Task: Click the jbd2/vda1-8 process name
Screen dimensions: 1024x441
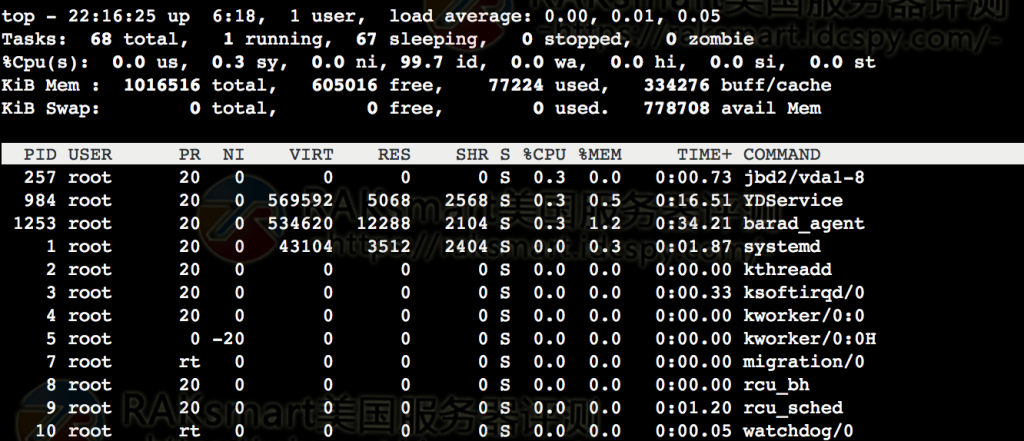Action: click(804, 178)
